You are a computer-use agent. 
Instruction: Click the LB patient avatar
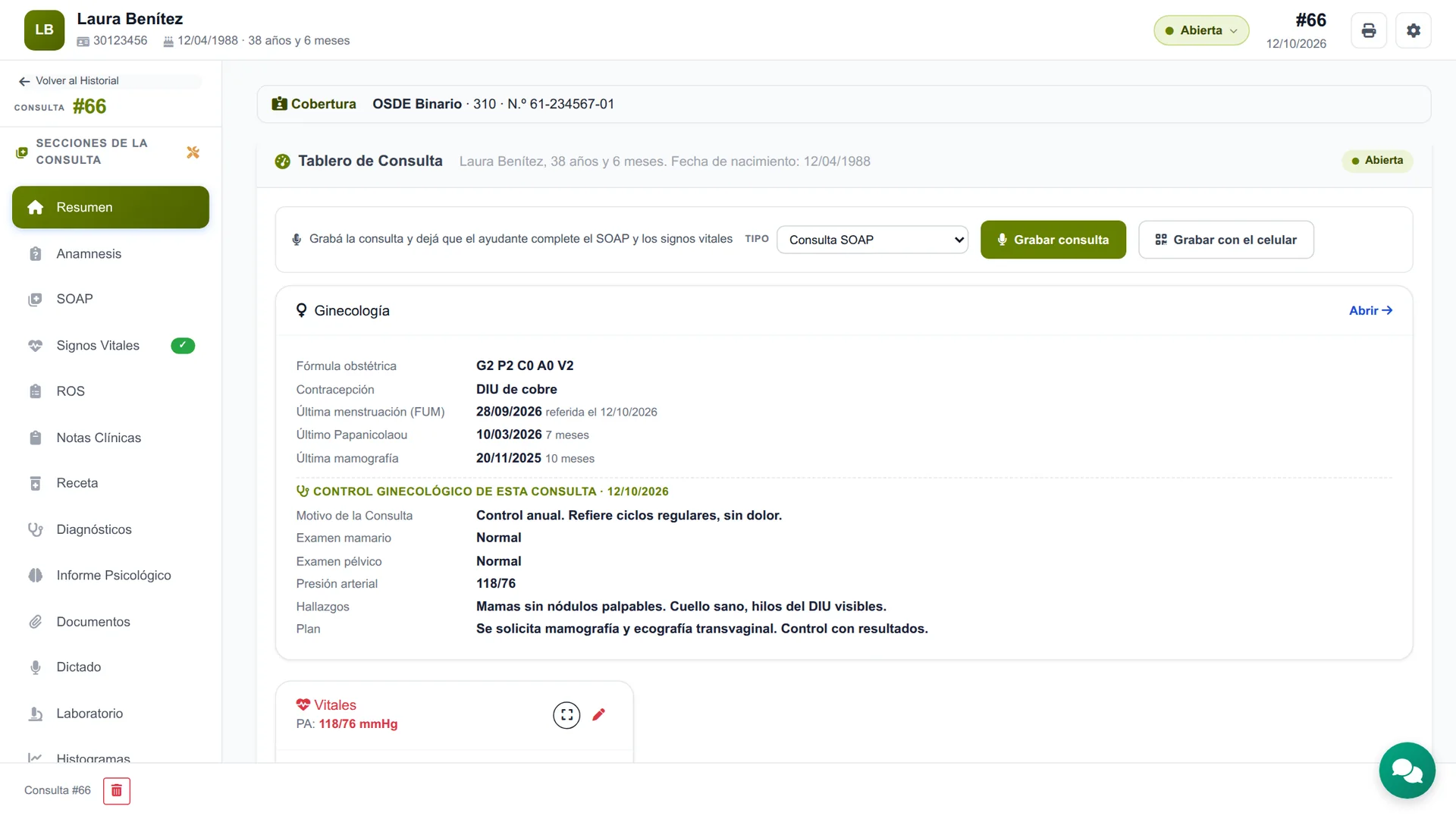click(44, 30)
